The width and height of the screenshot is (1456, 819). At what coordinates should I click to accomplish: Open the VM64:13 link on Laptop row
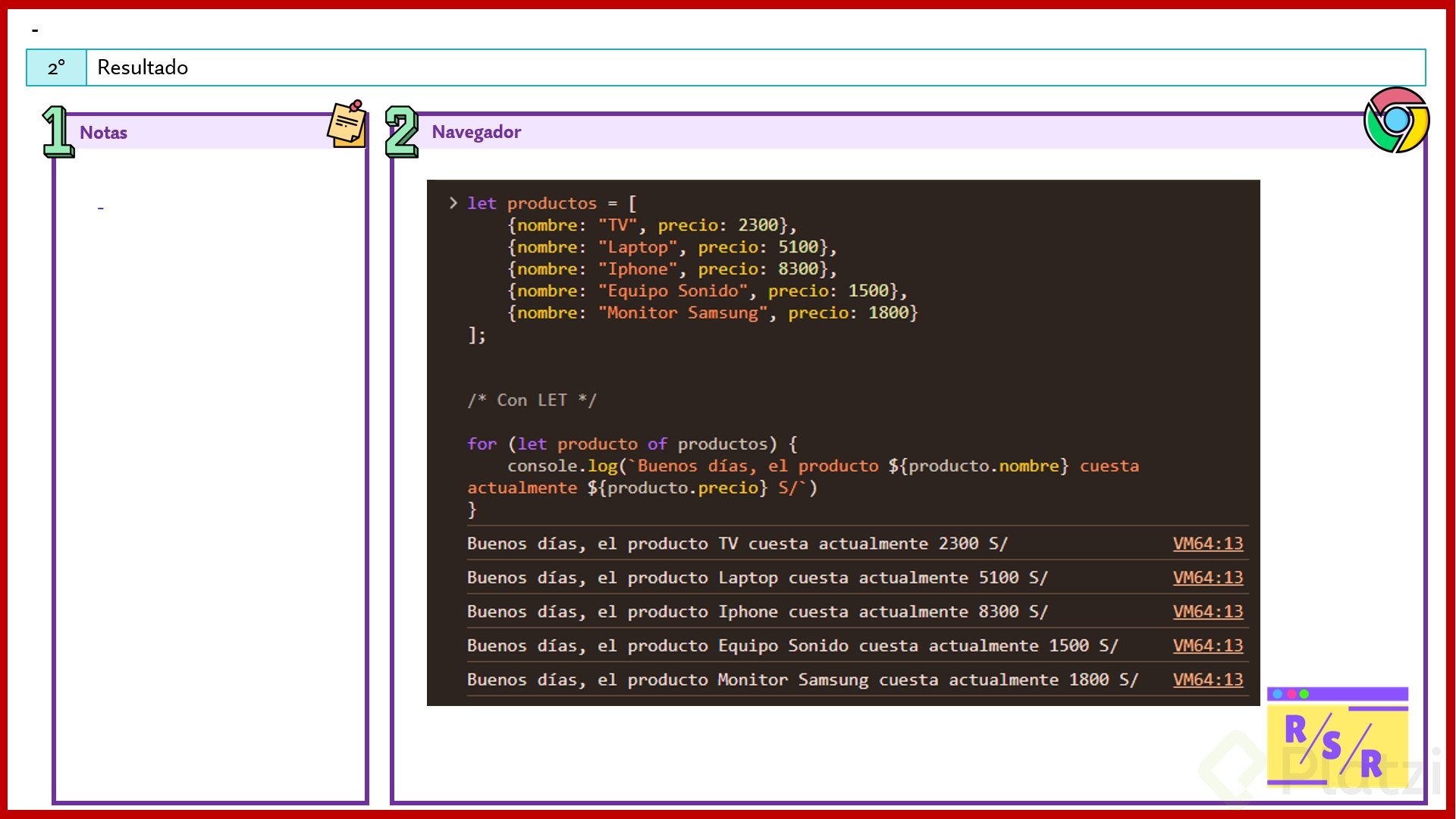tap(1207, 578)
